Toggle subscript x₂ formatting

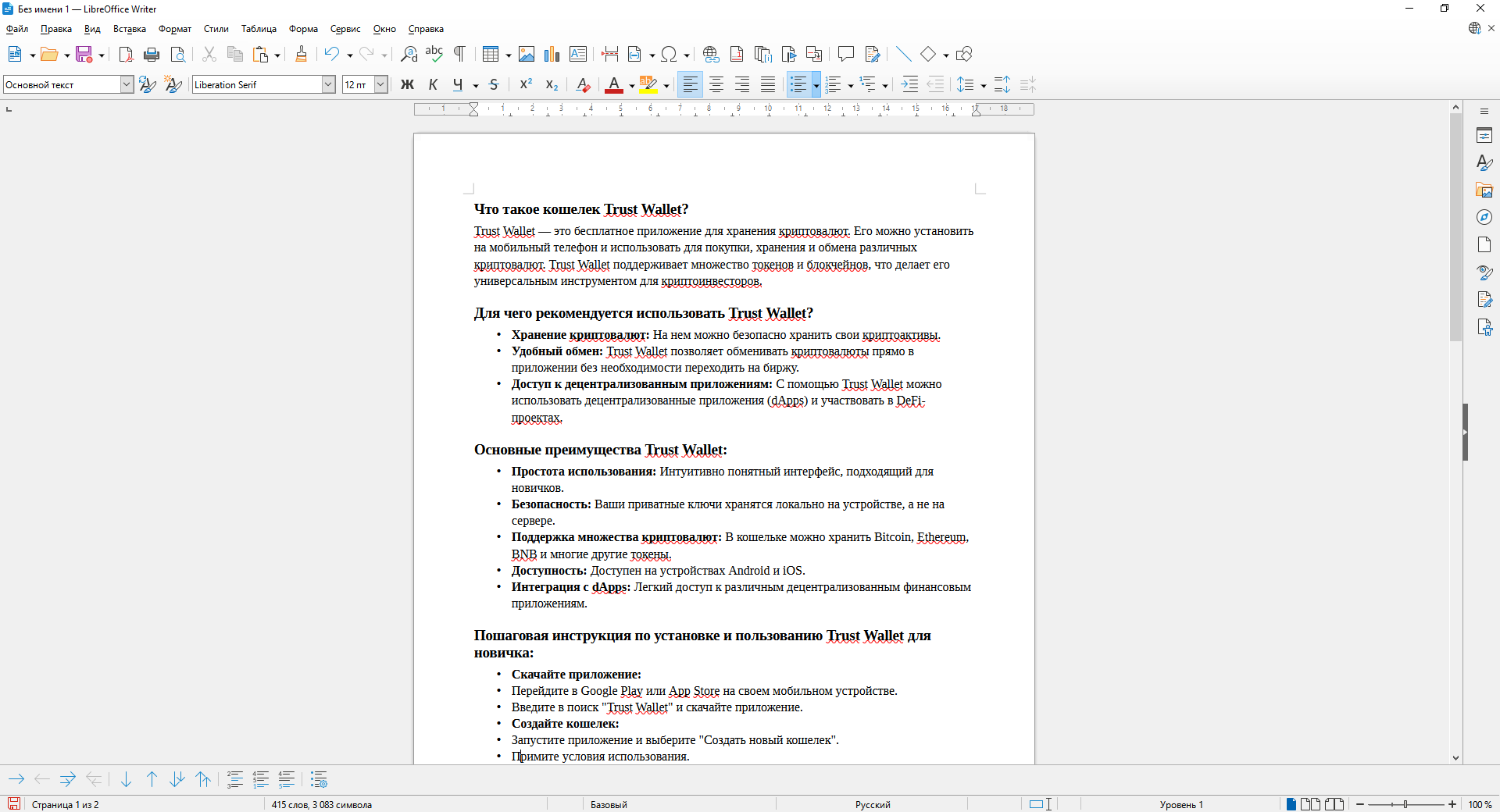point(552,84)
